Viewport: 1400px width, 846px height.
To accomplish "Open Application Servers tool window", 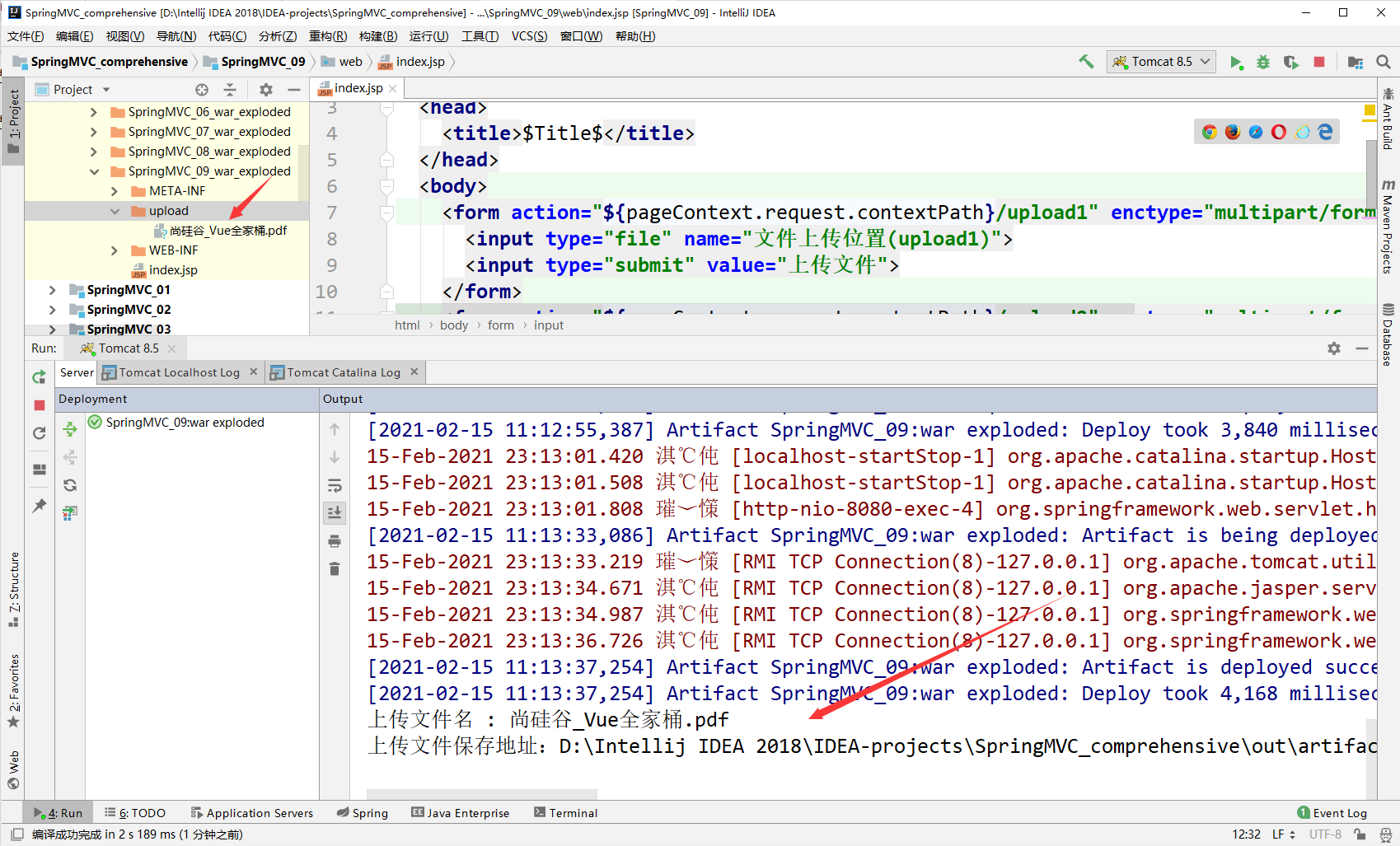I will [251, 813].
